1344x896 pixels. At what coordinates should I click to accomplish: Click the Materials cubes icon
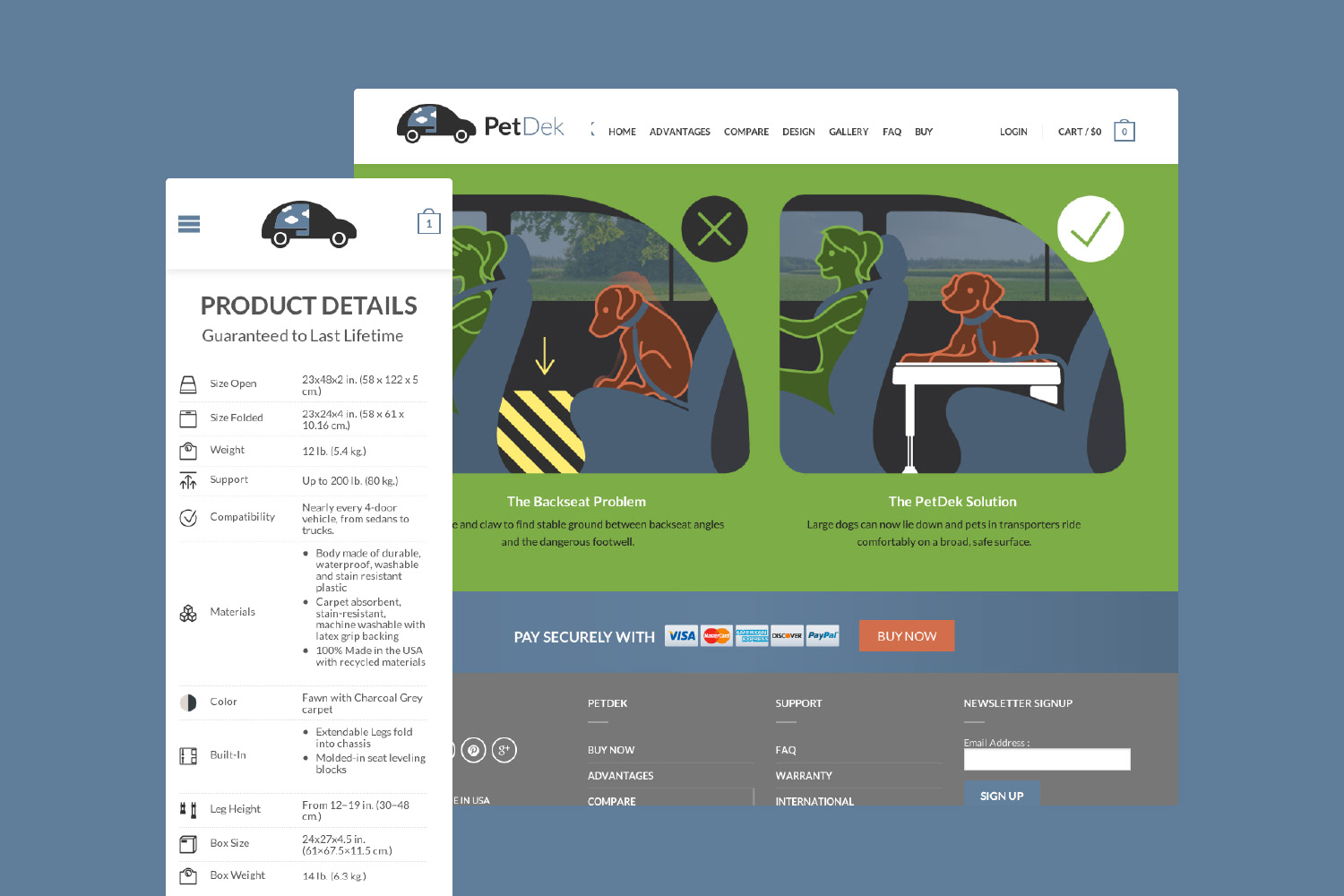click(188, 613)
